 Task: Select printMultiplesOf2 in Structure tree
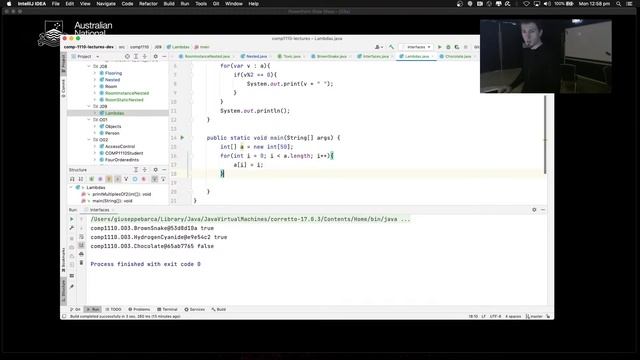[x=121, y=194]
